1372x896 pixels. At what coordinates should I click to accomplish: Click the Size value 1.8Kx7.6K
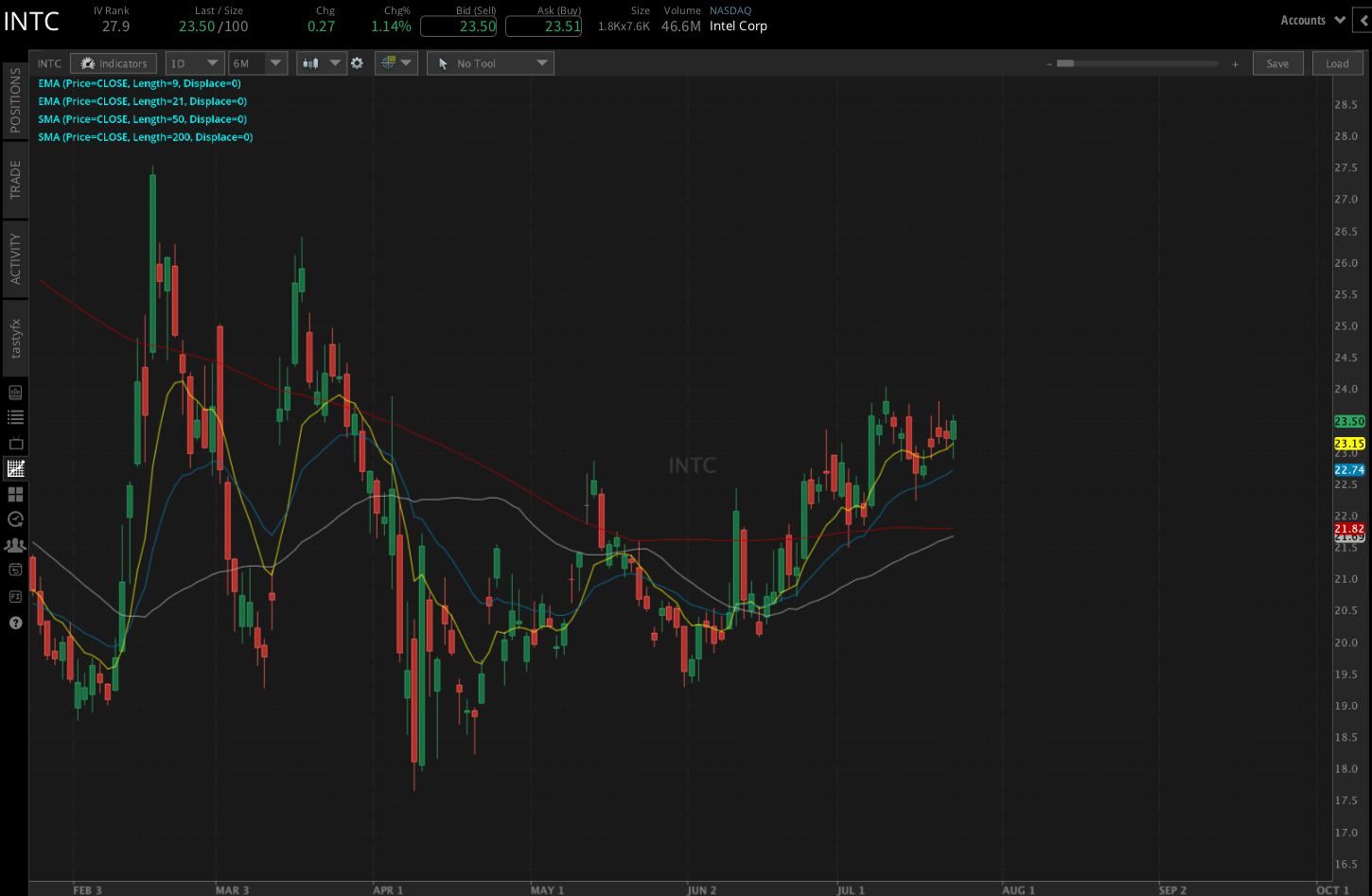tap(624, 26)
